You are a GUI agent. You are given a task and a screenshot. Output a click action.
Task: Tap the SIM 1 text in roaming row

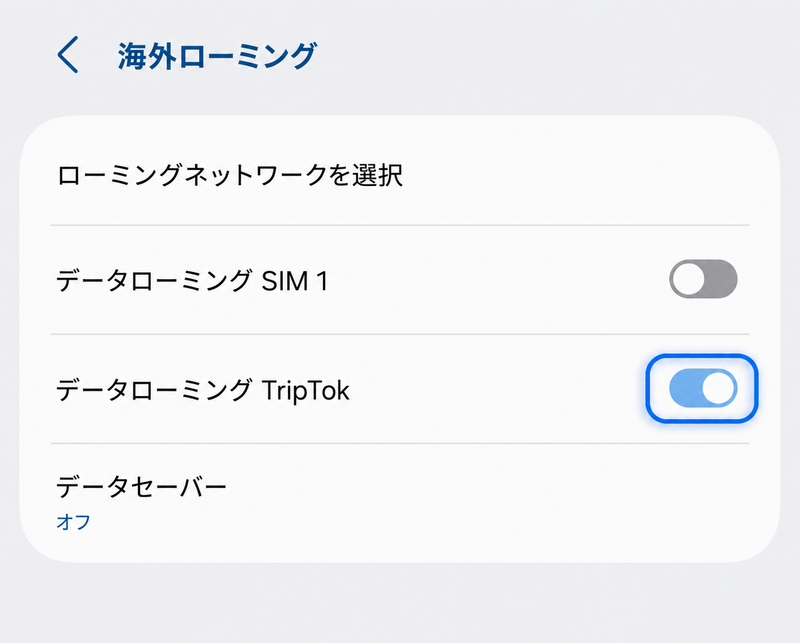294,281
